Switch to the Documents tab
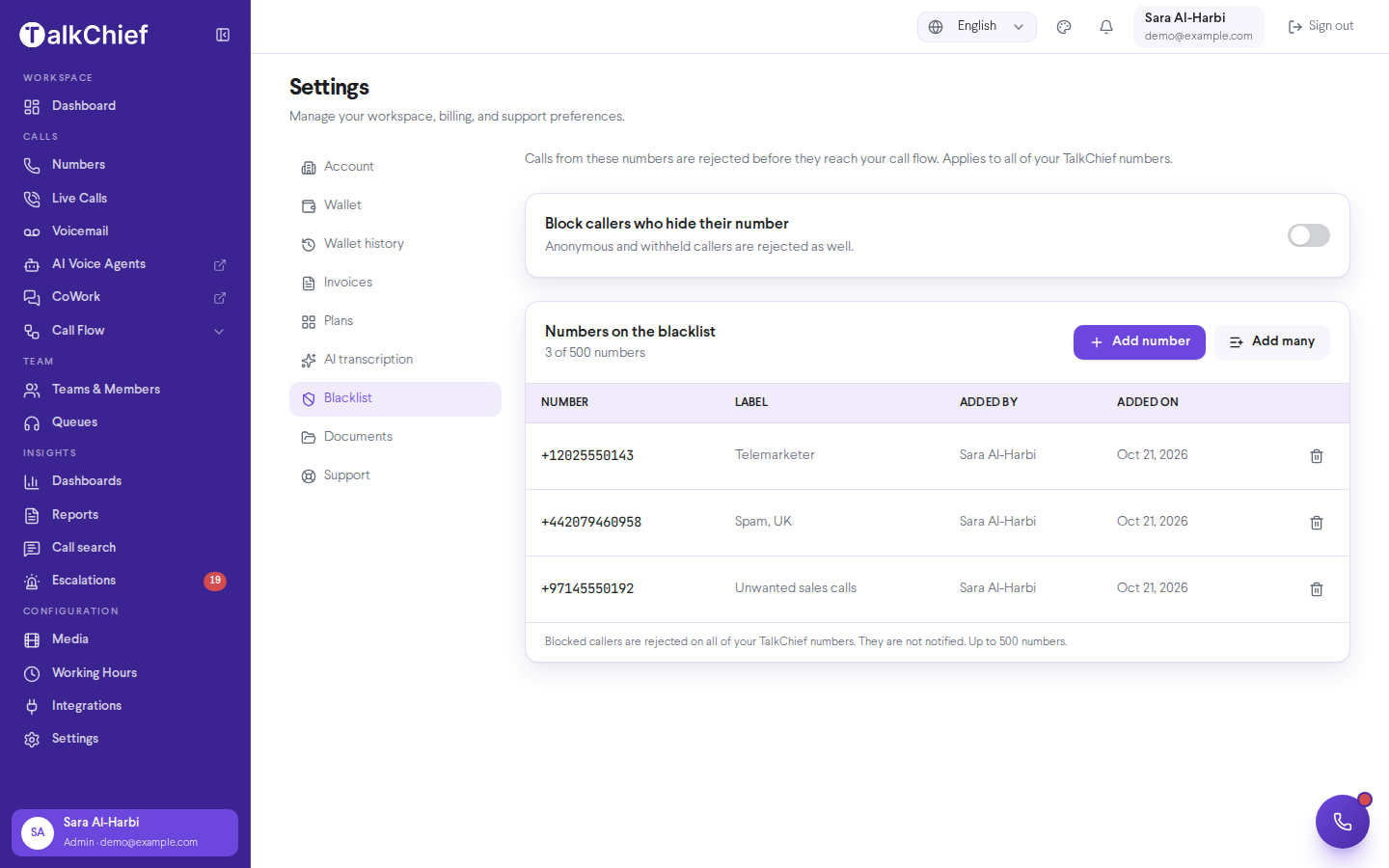1389x868 pixels. 395,437
